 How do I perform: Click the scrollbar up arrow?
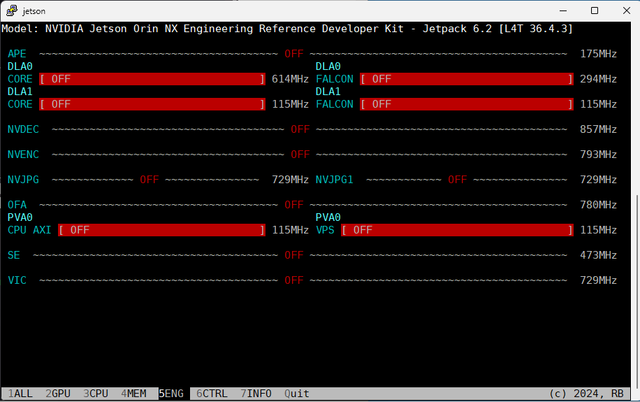click(632, 28)
